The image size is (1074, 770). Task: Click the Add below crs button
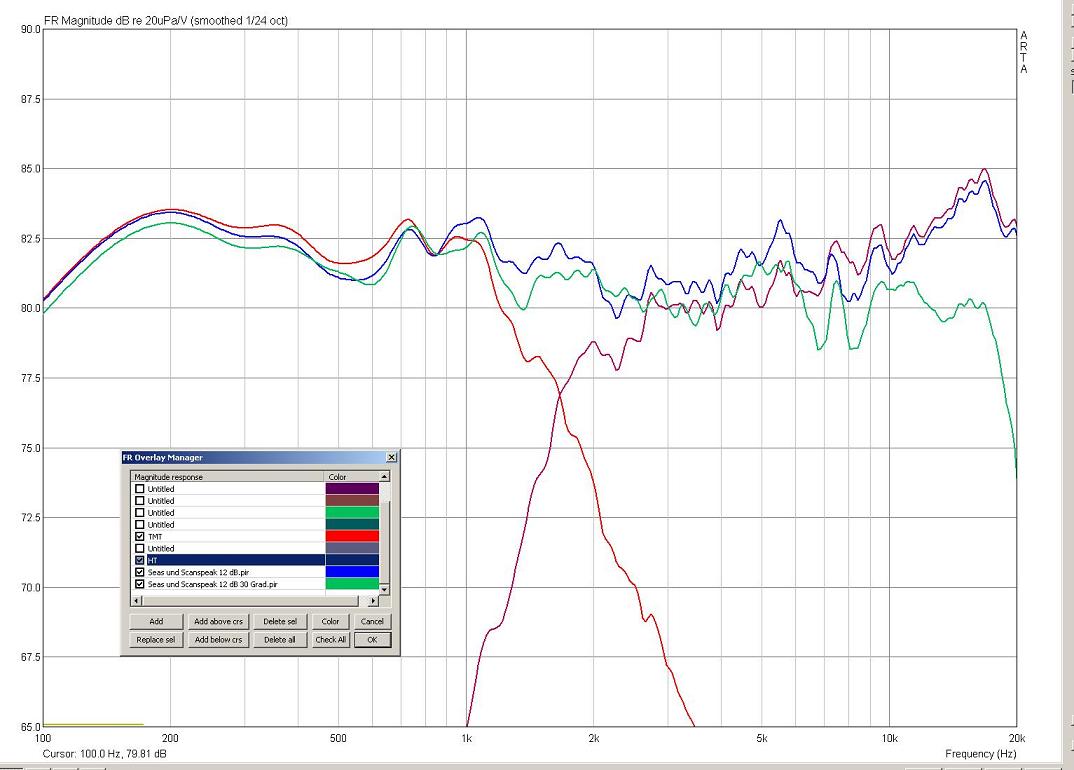pyautogui.click(x=218, y=640)
